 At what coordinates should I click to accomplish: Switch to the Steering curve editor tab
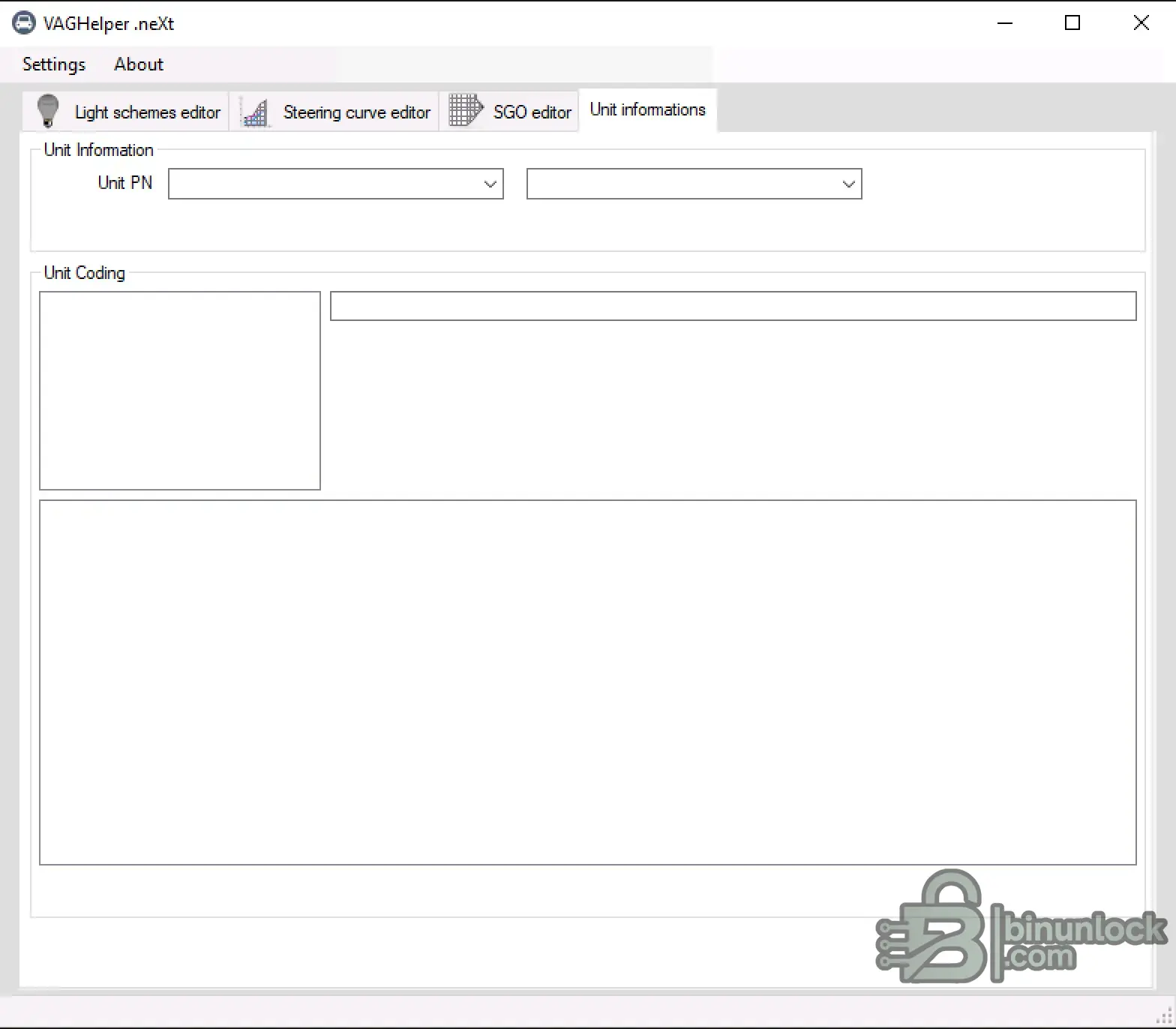pyautogui.click(x=334, y=112)
